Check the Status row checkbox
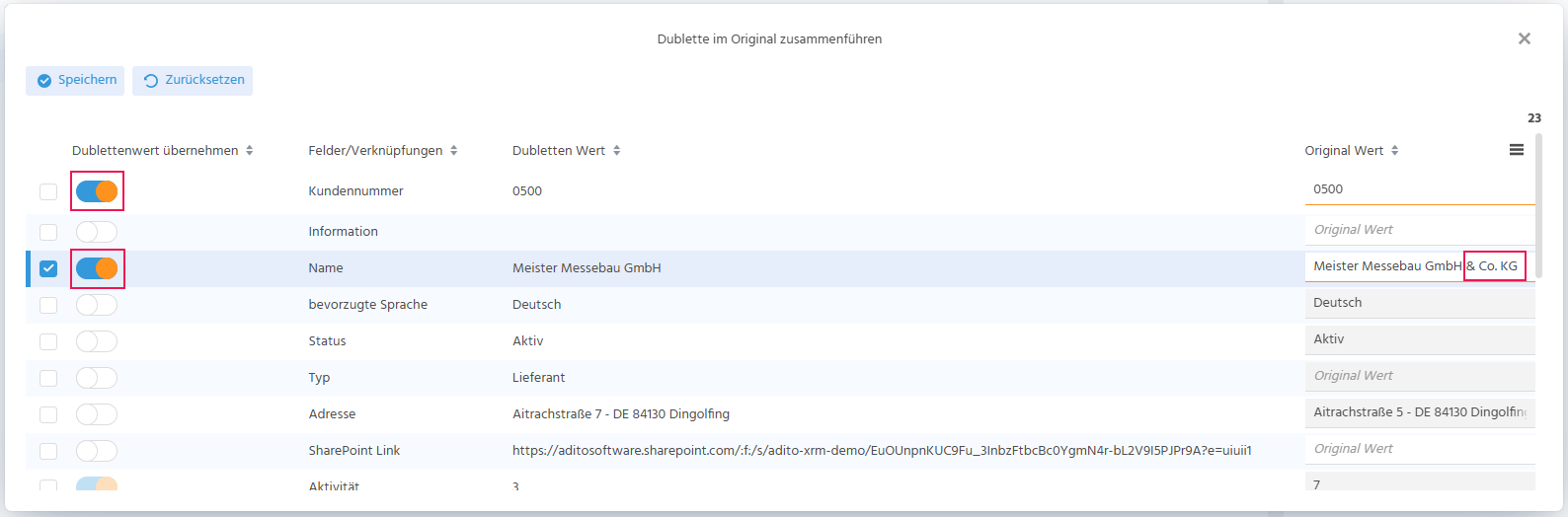This screenshot has height=517, width=1568. pos(48,341)
